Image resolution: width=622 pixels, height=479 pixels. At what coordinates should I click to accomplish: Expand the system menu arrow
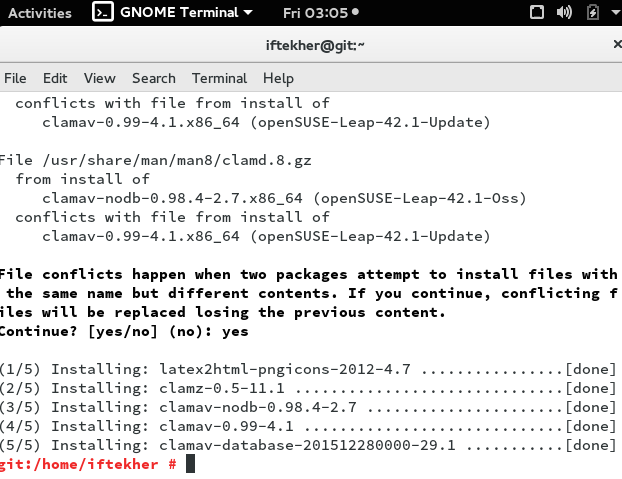click(616, 12)
